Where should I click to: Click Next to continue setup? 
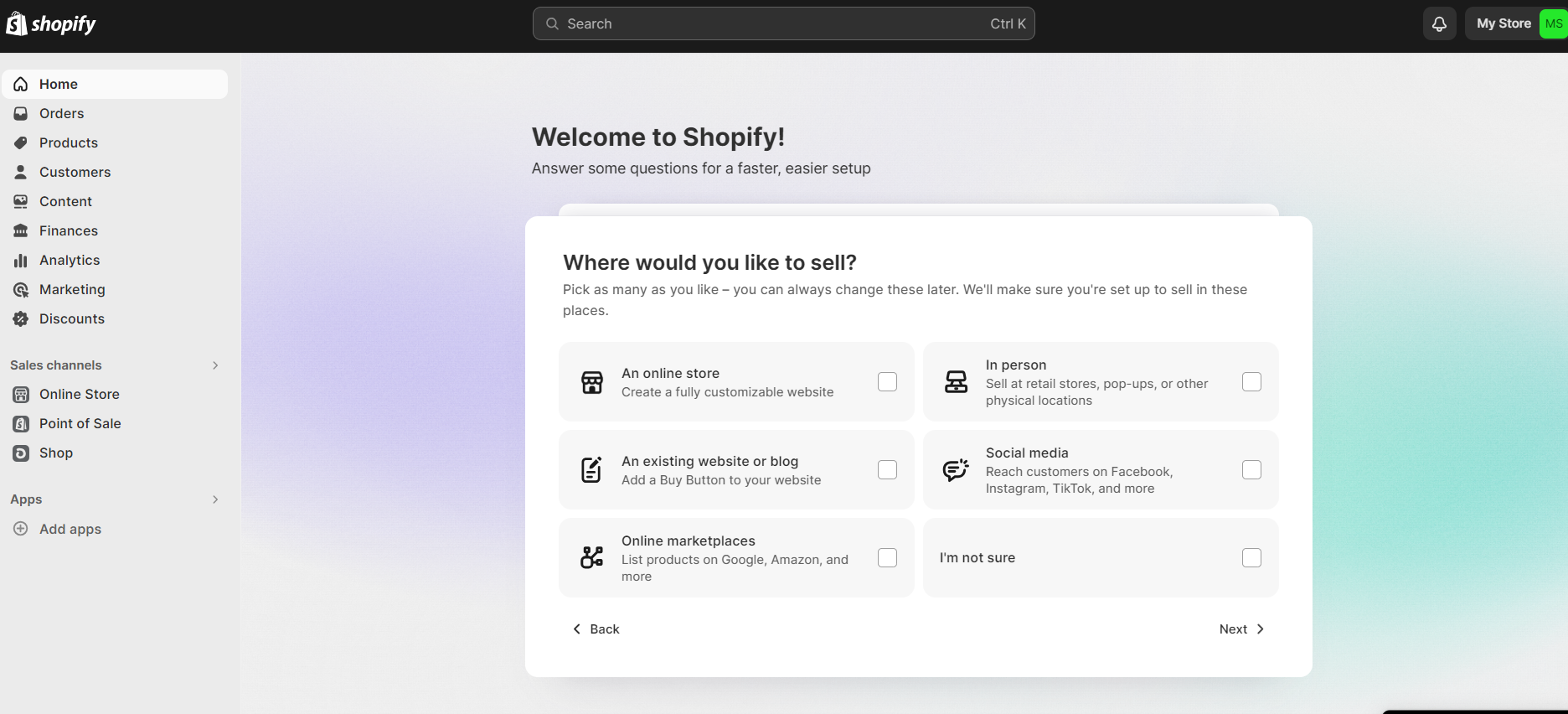1242,629
